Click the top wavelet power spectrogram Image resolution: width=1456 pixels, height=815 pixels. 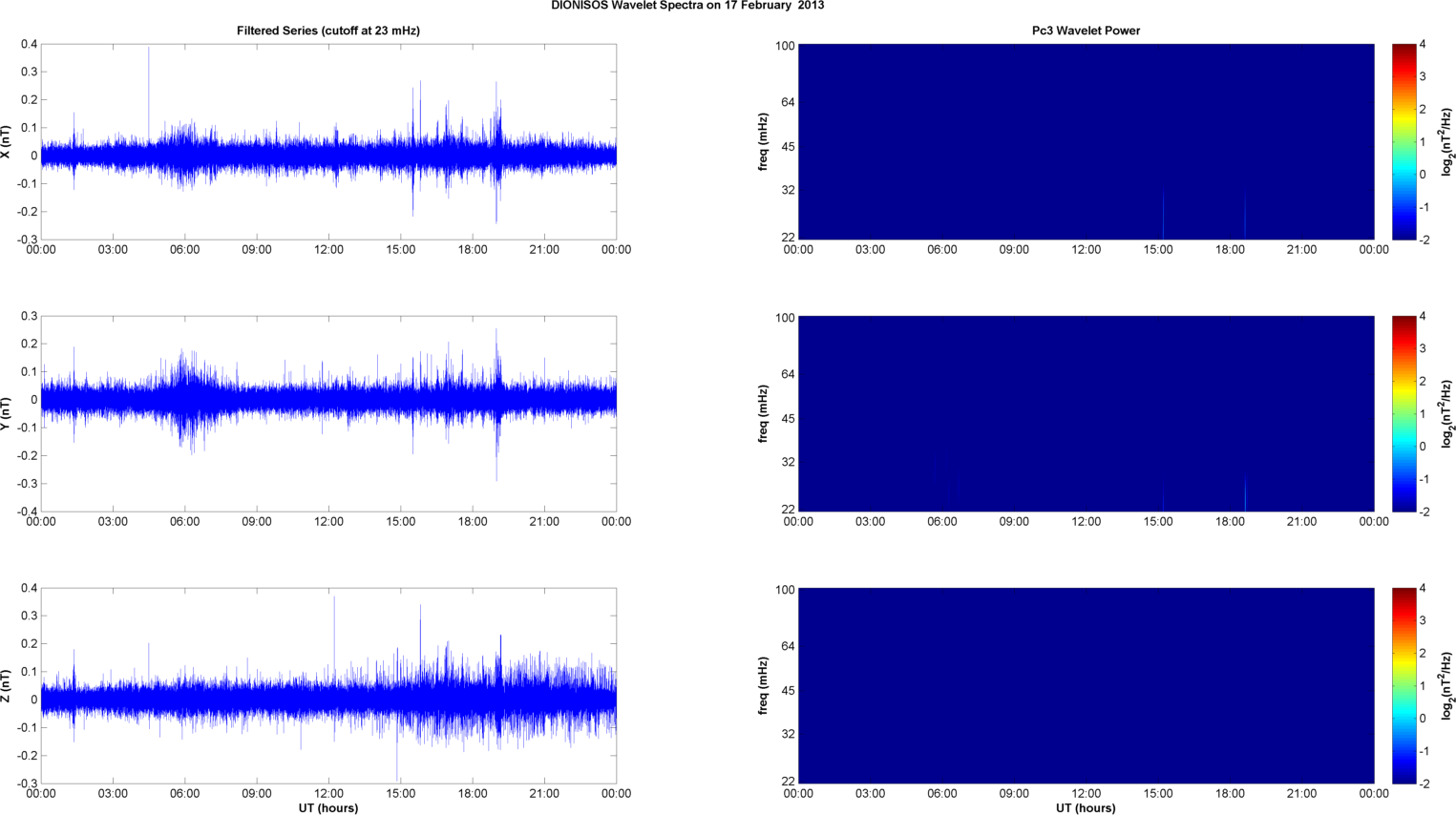[x=1086, y=142]
